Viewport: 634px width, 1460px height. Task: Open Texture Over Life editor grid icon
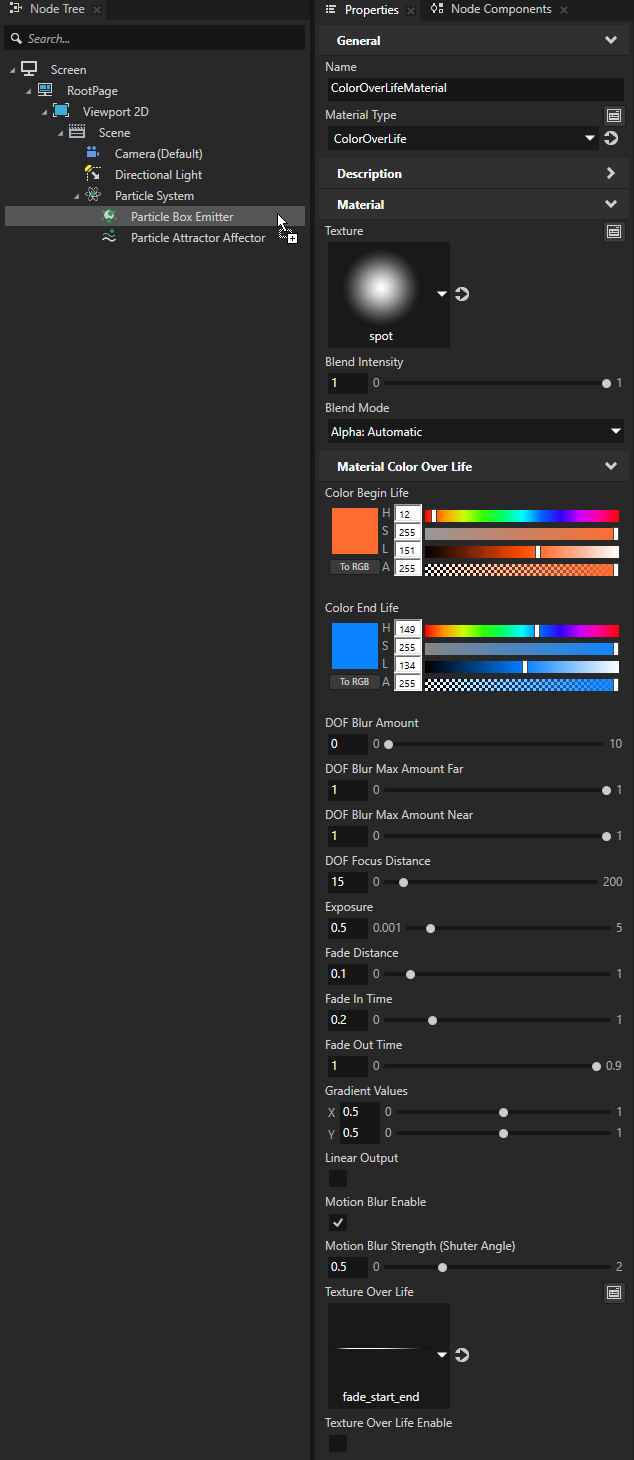point(614,1292)
